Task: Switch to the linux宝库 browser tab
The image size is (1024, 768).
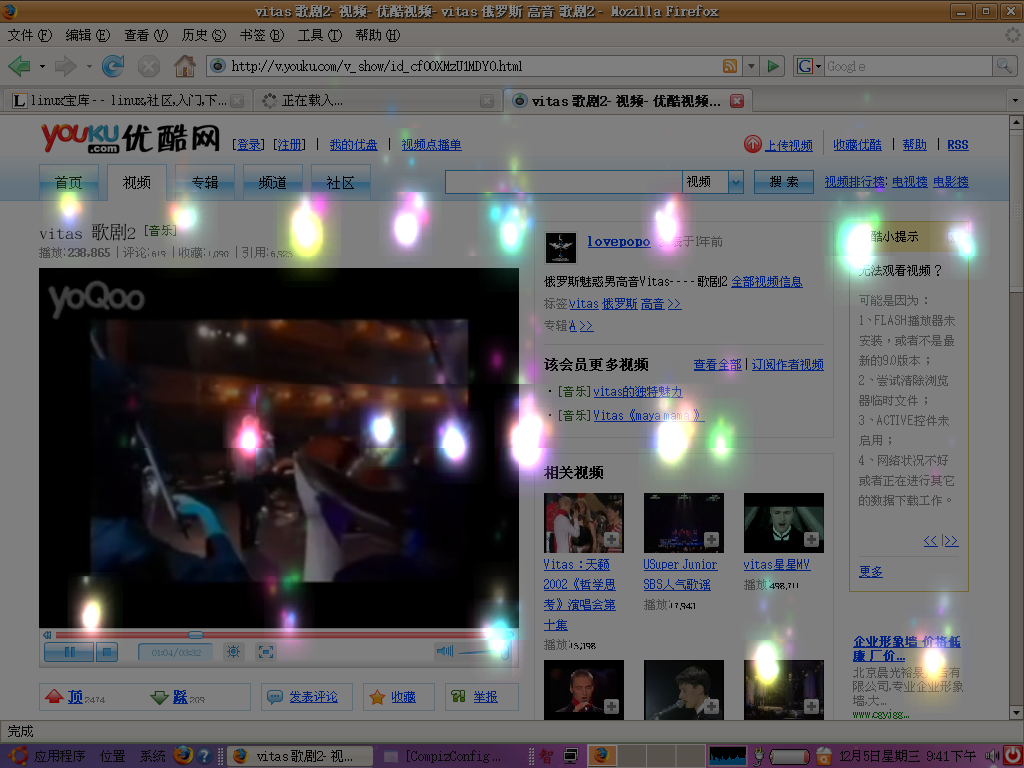Action: click(127, 101)
